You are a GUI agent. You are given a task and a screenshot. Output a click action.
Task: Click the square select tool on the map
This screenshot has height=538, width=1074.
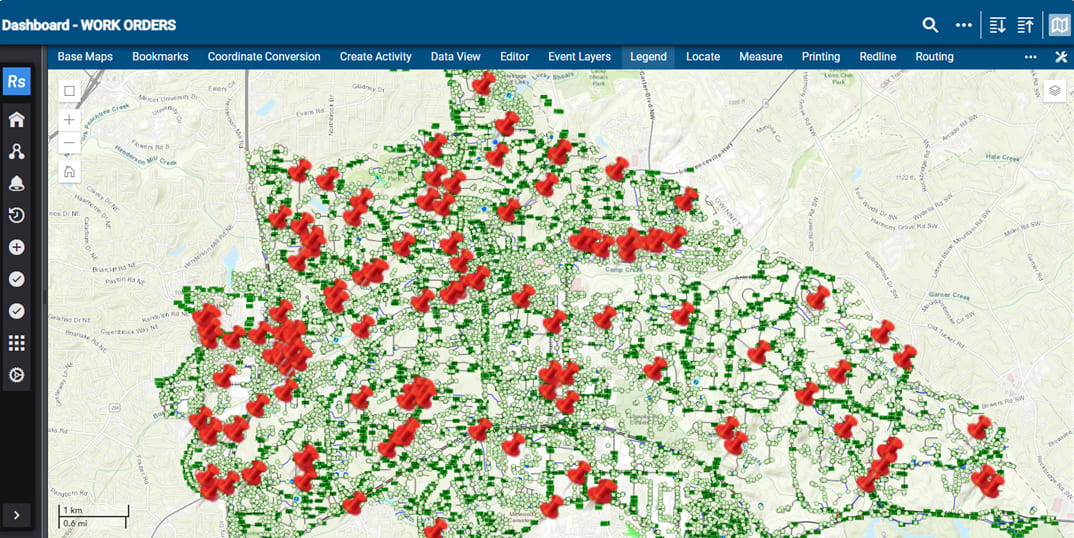point(69,91)
